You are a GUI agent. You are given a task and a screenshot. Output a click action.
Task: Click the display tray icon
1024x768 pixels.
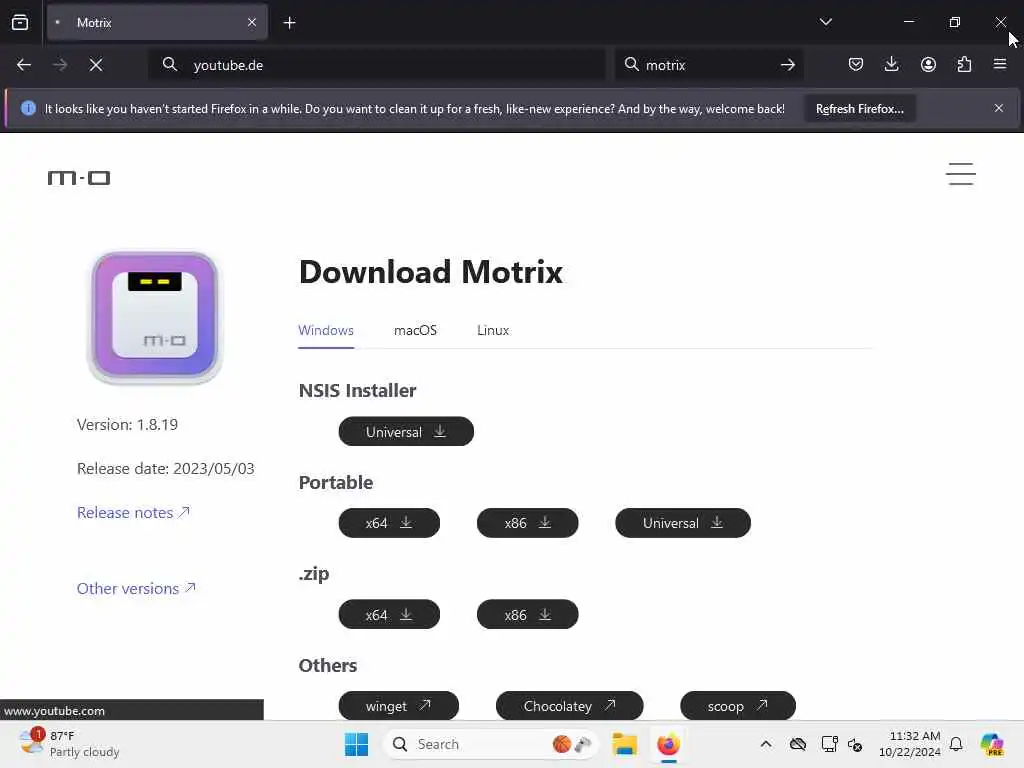[x=829, y=744]
